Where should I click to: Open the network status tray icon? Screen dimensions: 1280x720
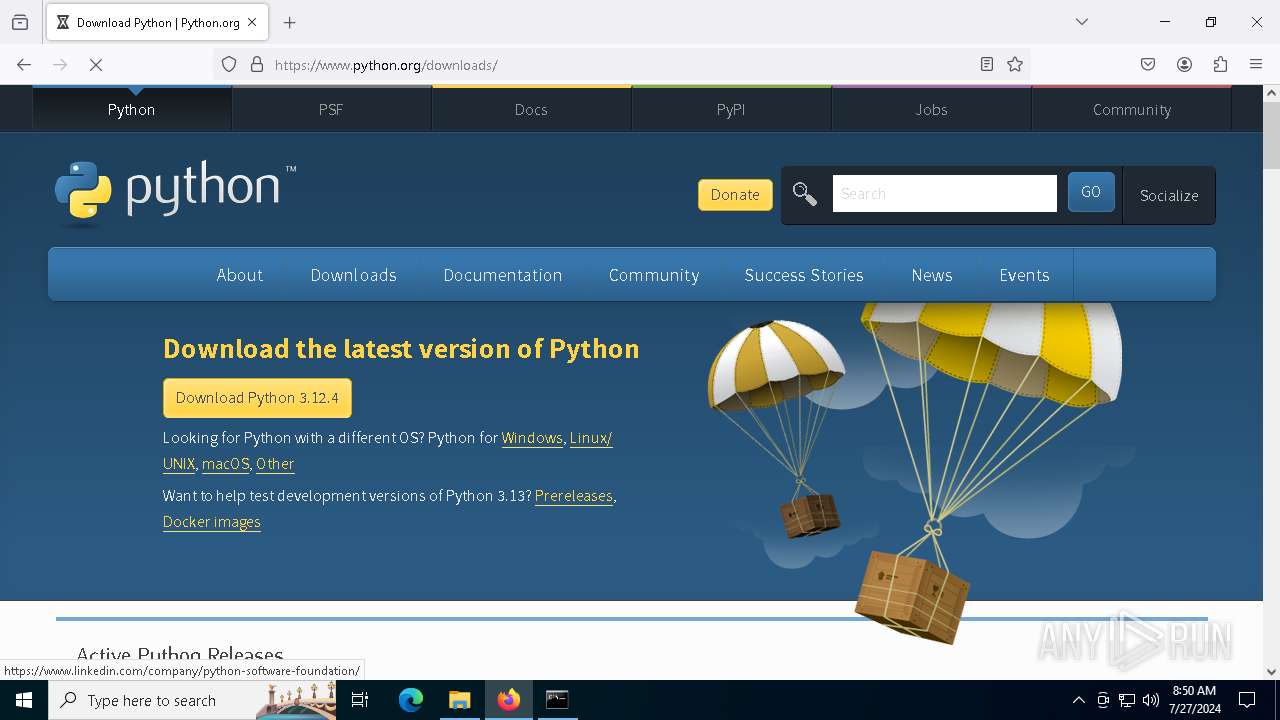point(1127,700)
